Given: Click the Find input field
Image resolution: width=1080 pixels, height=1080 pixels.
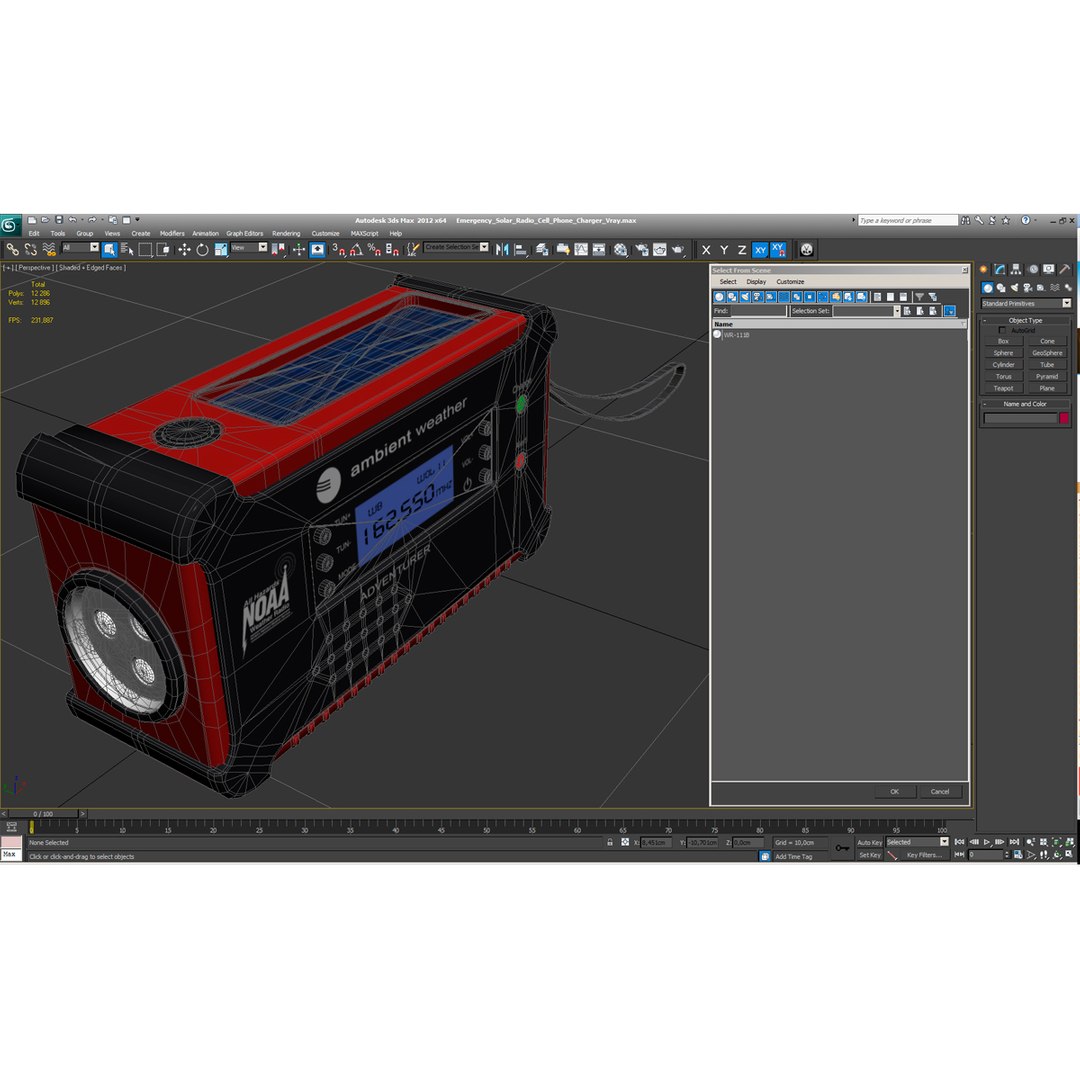Looking at the screenshot, I should 758,311.
